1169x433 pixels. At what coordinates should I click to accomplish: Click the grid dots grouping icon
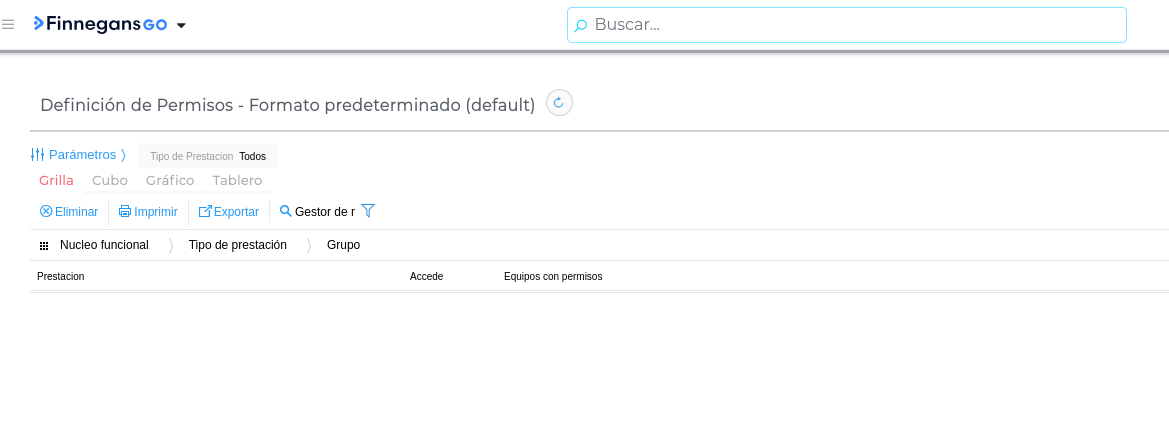coord(44,246)
